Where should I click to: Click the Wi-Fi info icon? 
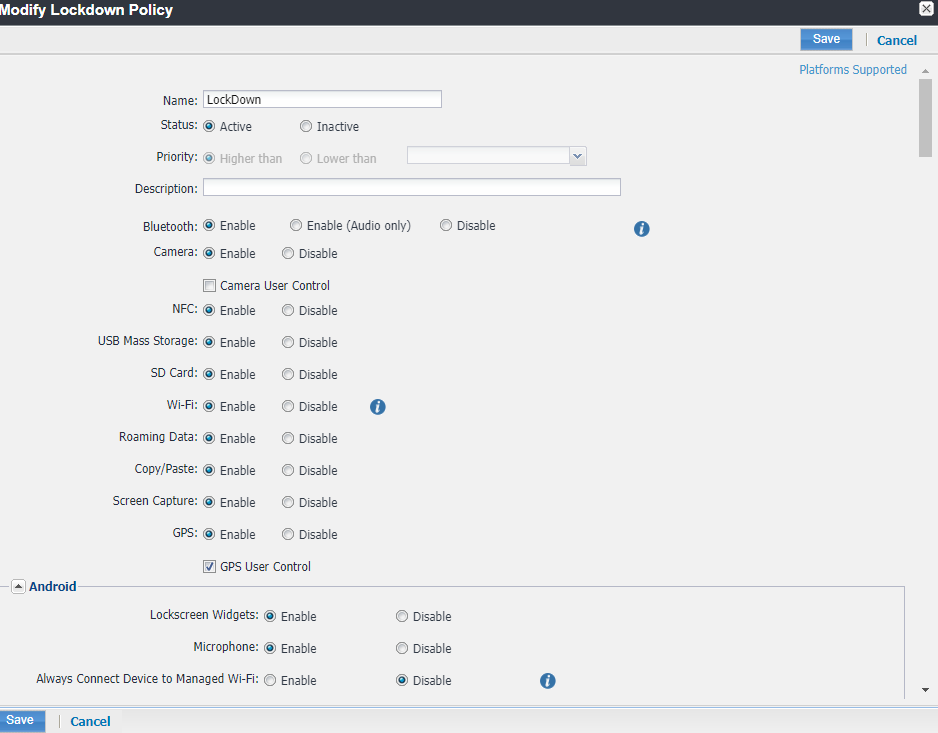tap(378, 407)
